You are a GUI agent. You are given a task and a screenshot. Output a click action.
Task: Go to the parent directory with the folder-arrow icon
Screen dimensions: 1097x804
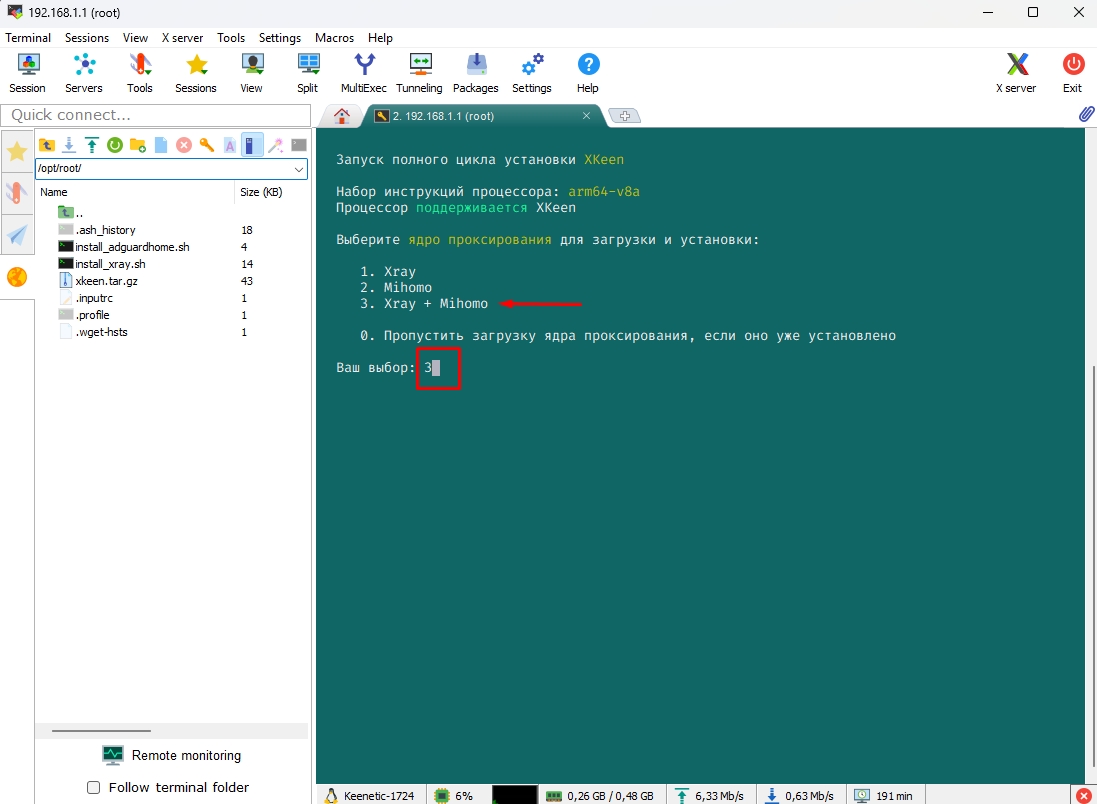tap(46, 145)
